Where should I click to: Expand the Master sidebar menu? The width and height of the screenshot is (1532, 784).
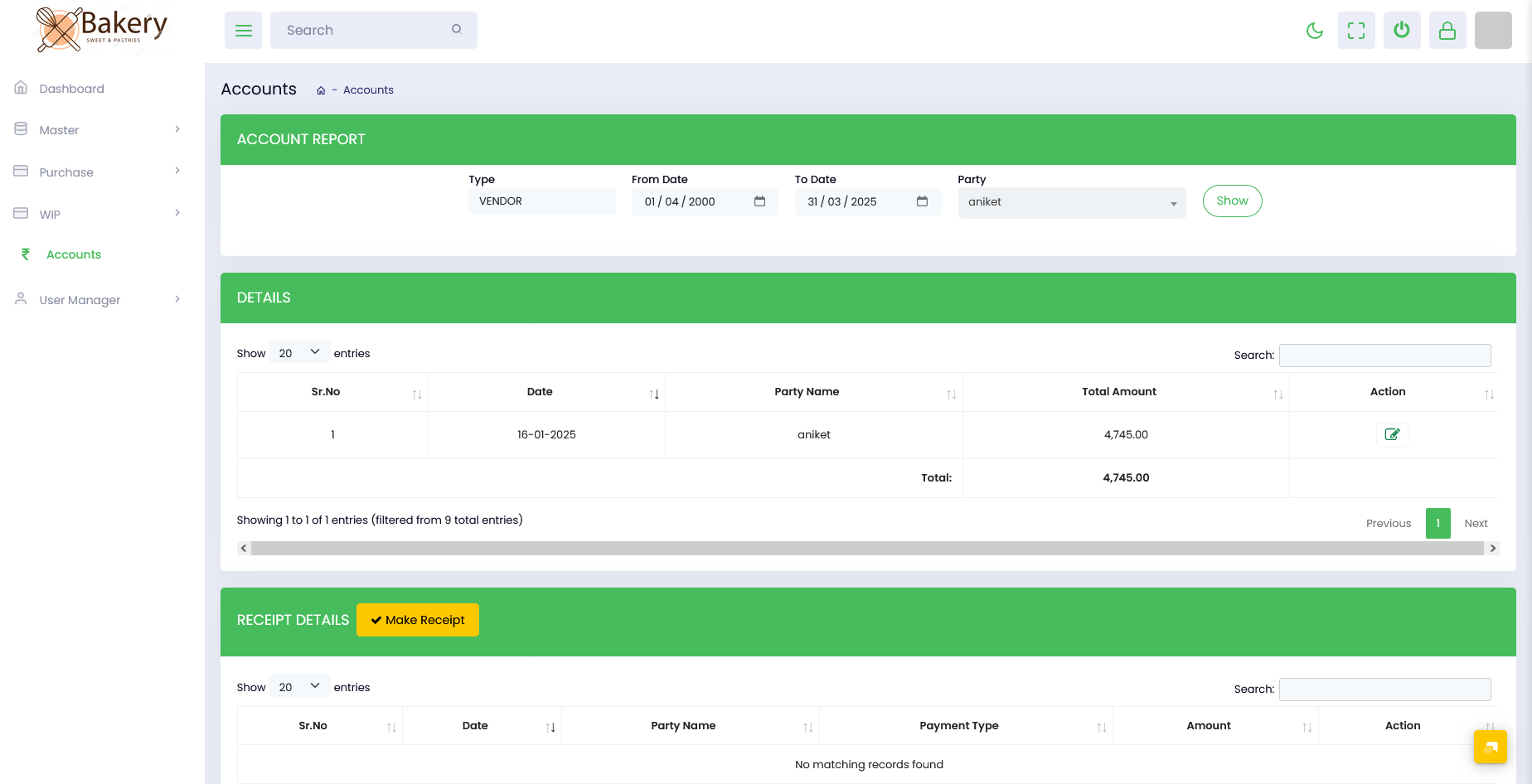pos(98,130)
